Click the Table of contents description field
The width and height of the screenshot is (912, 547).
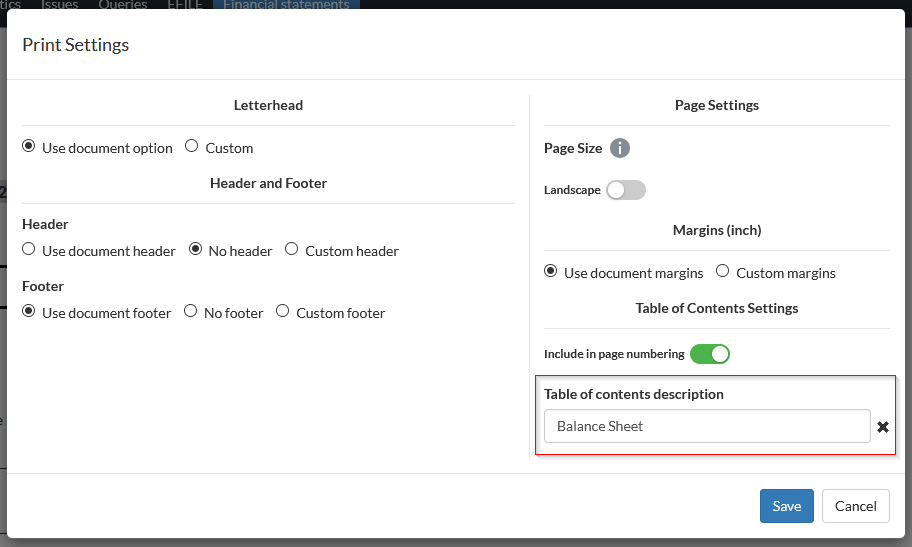tap(706, 426)
